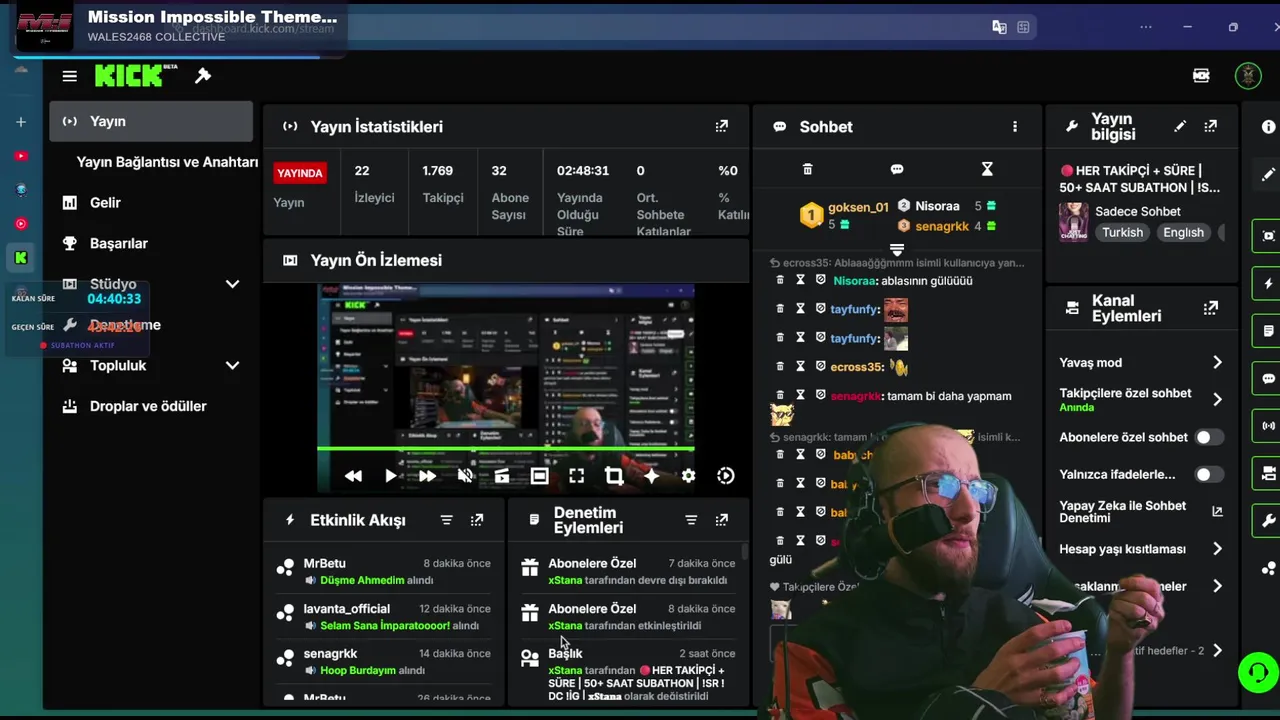The height and width of the screenshot is (720, 1280).
Task: Click the green support headset button
Action: tap(1258, 672)
